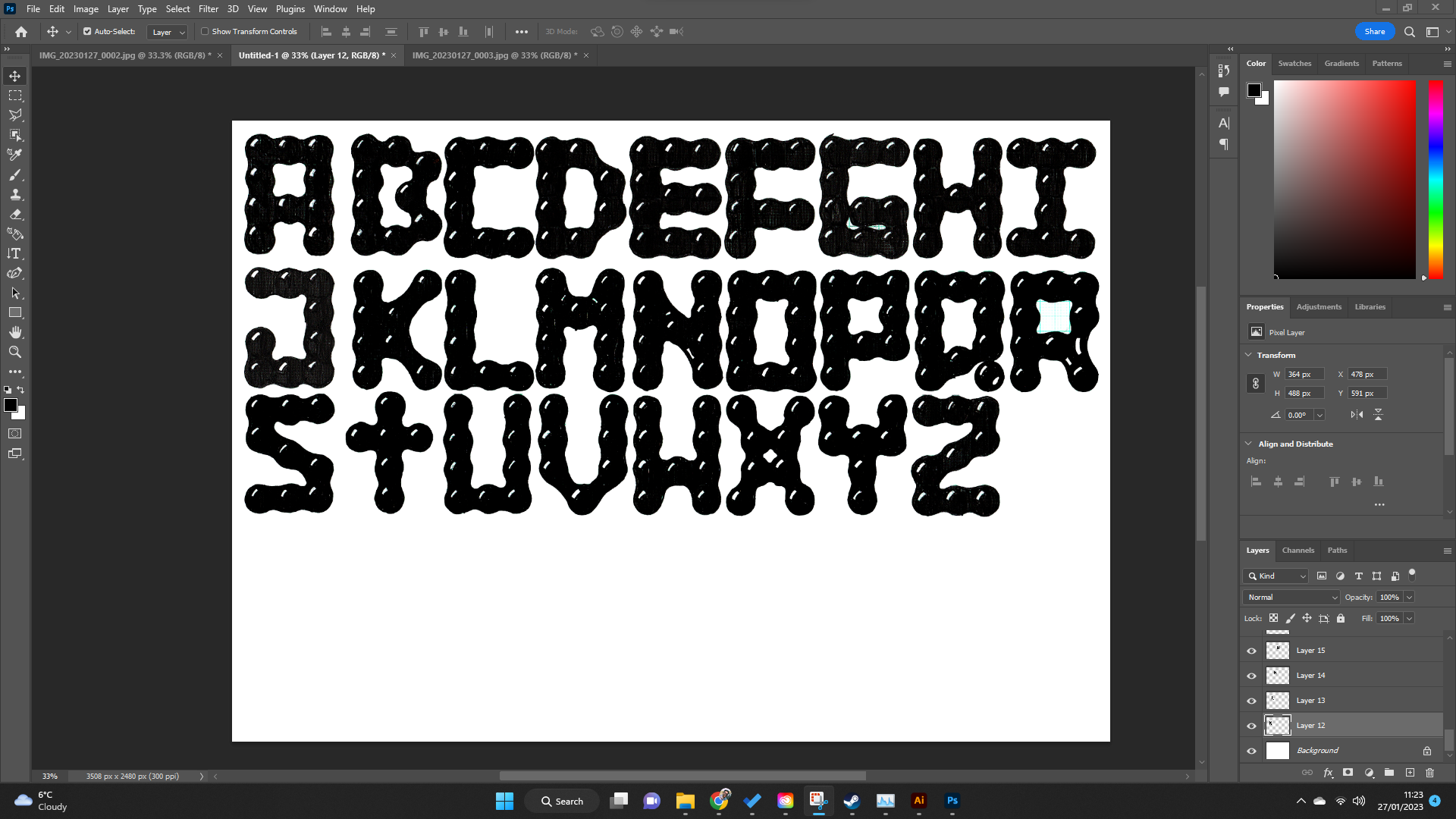This screenshot has height=819, width=1456.
Task: Click the Share button
Action: coord(1374,31)
